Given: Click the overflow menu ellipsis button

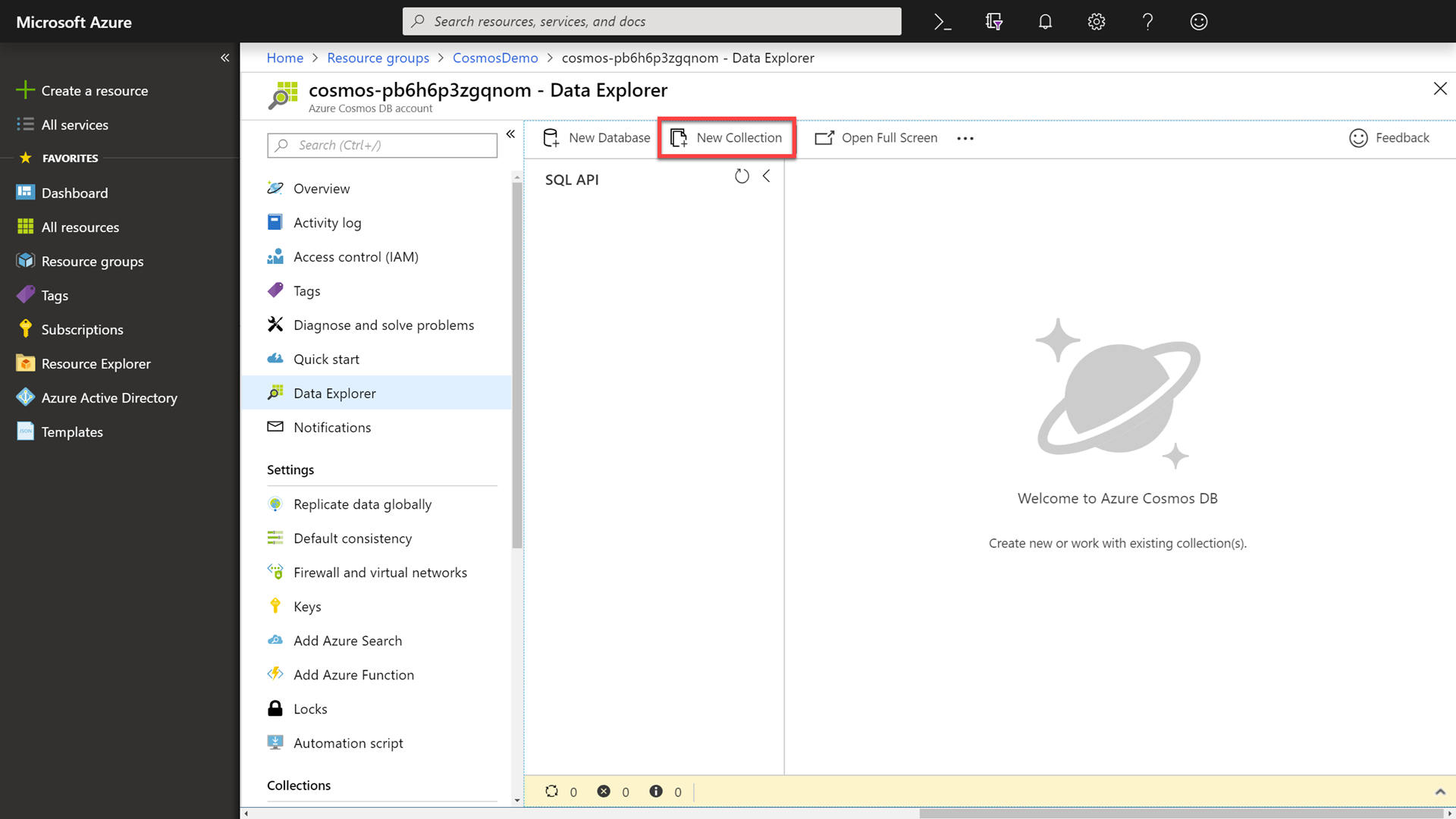Looking at the screenshot, I should pyautogui.click(x=965, y=138).
